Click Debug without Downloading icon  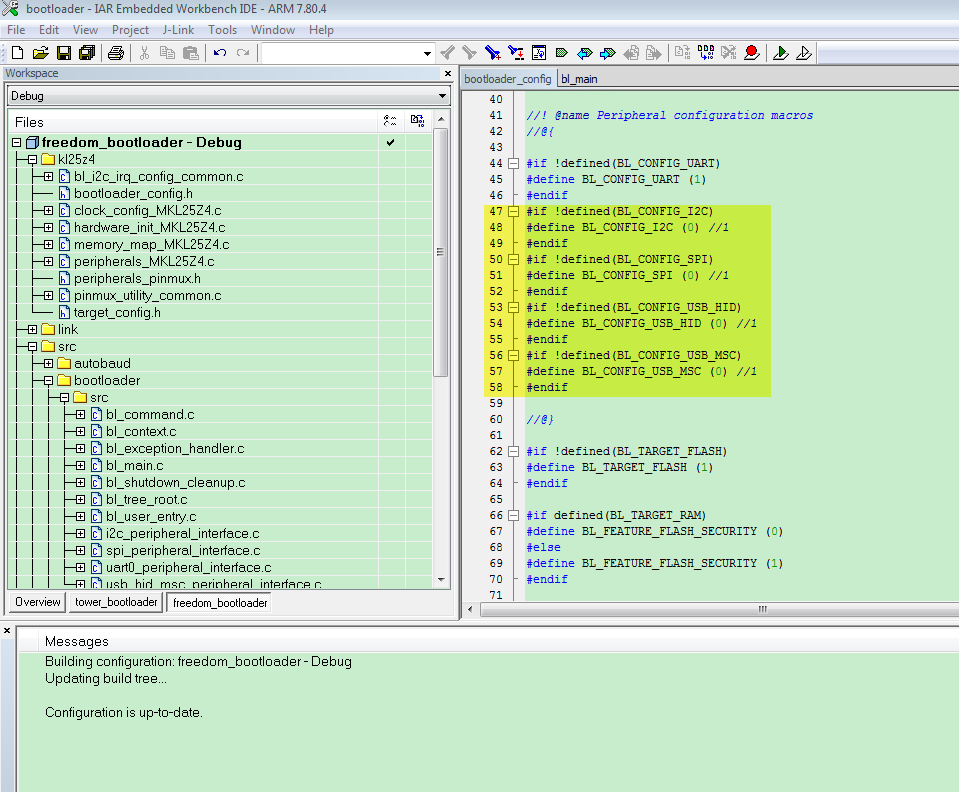coord(804,53)
